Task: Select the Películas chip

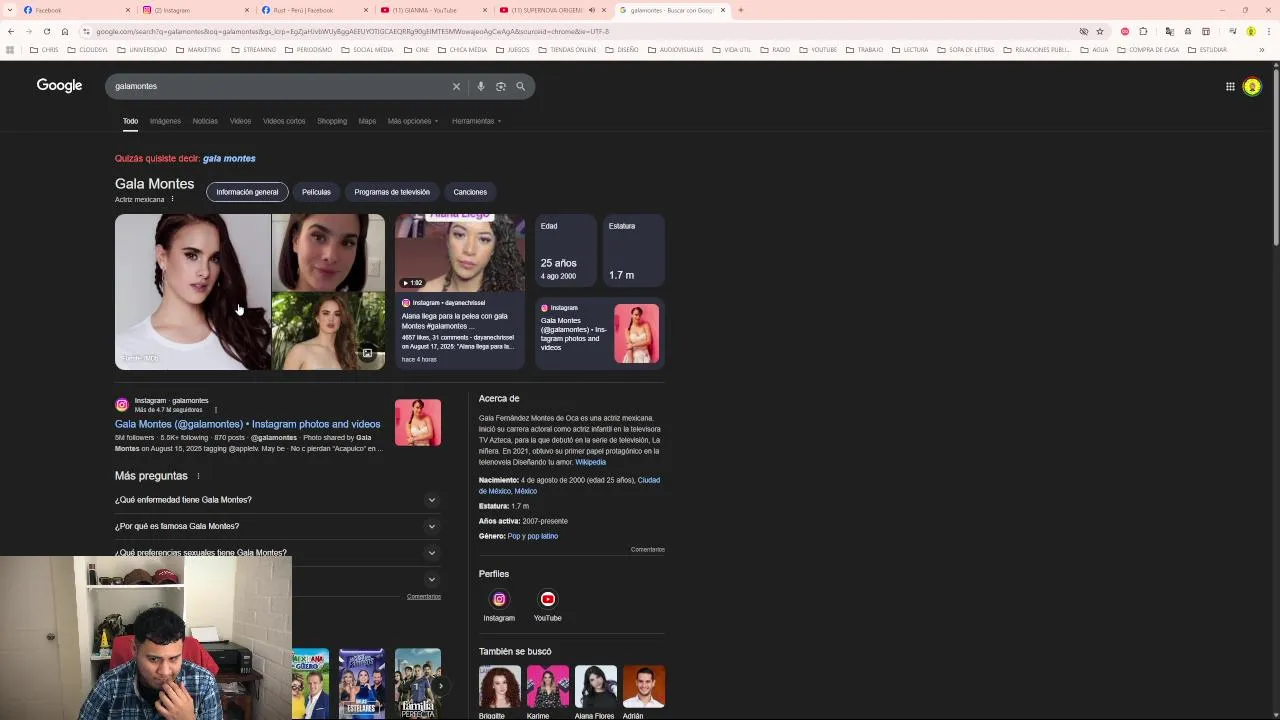Action: (x=316, y=192)
